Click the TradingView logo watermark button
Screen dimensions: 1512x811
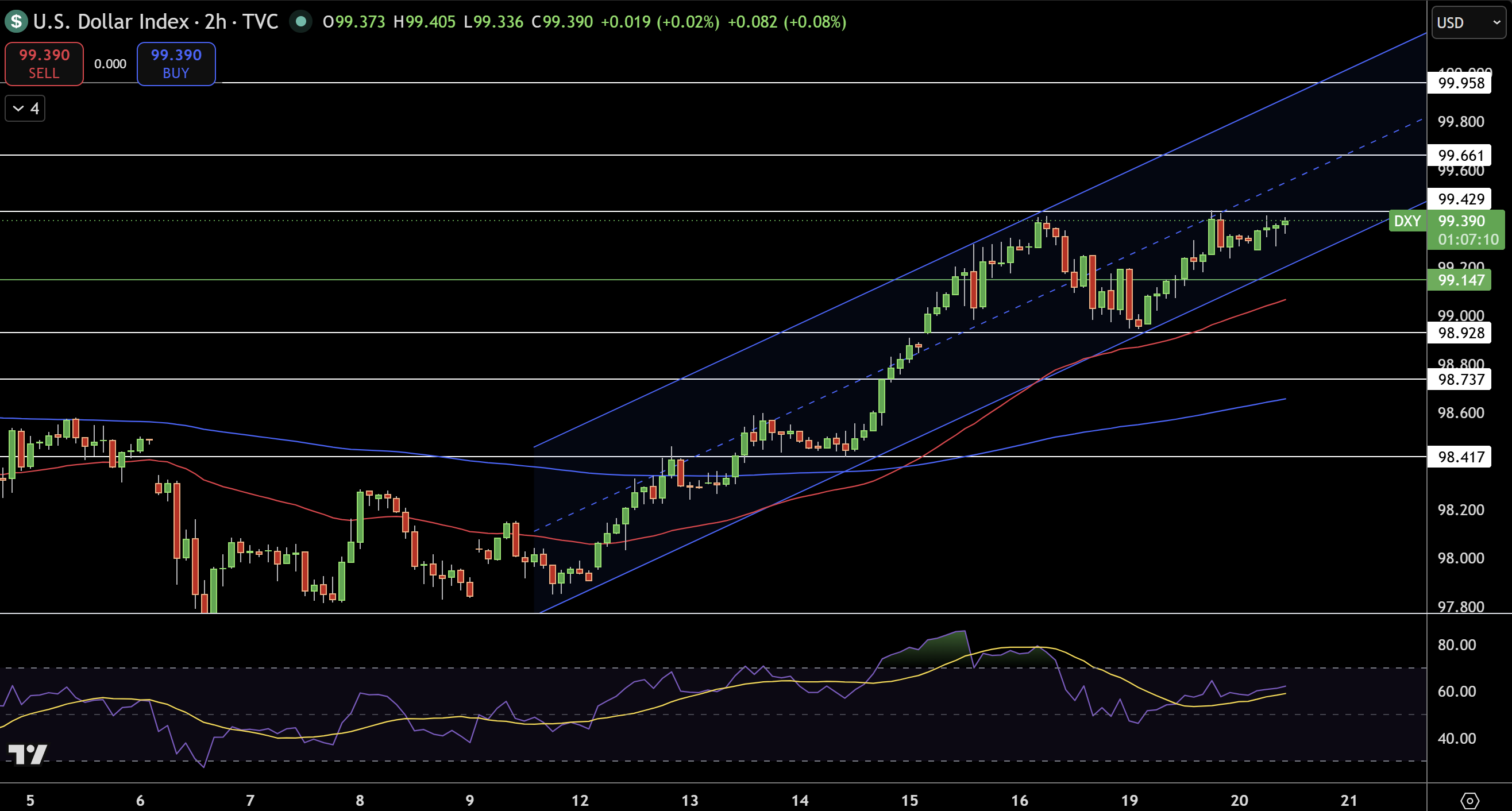(x=27, y=754)
